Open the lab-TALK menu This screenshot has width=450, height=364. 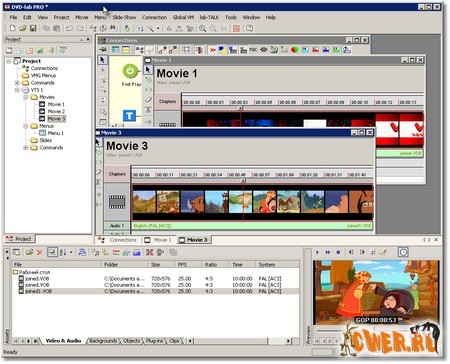coord(209,17)
